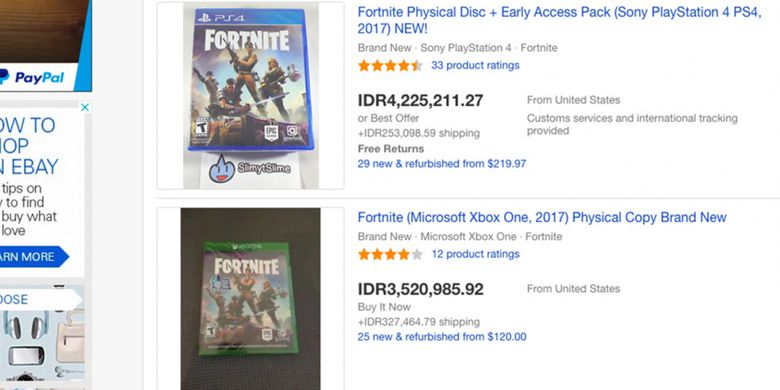Click the PS4 Fortnite product thumbnail
This screenshot has height=390, width=780.
[251, 96]
